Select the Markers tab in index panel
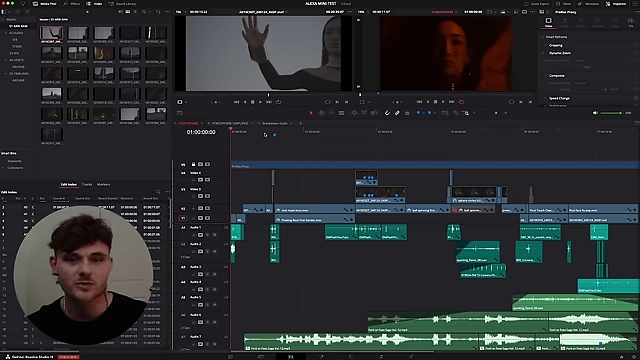The width and height of the screenshot is (640, 360). pyautogui.click(x=104, y=184)
